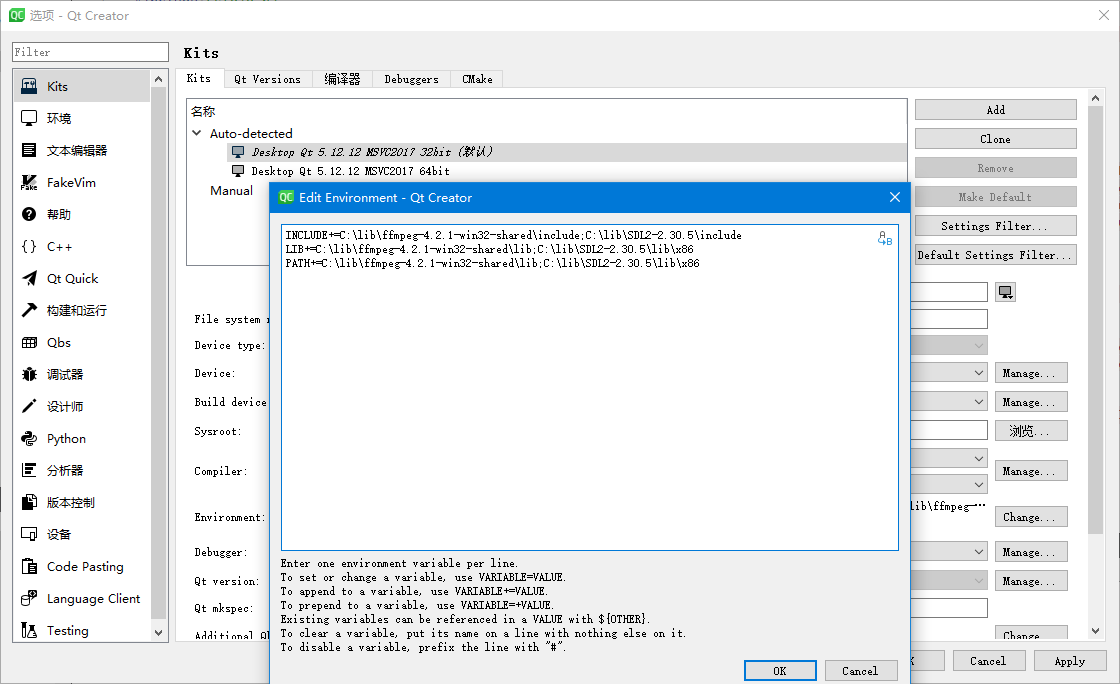This screenshot has width=1120, height=684.
Task: Open the Qt Quick settings category
Action: click(x=81, y=278)
